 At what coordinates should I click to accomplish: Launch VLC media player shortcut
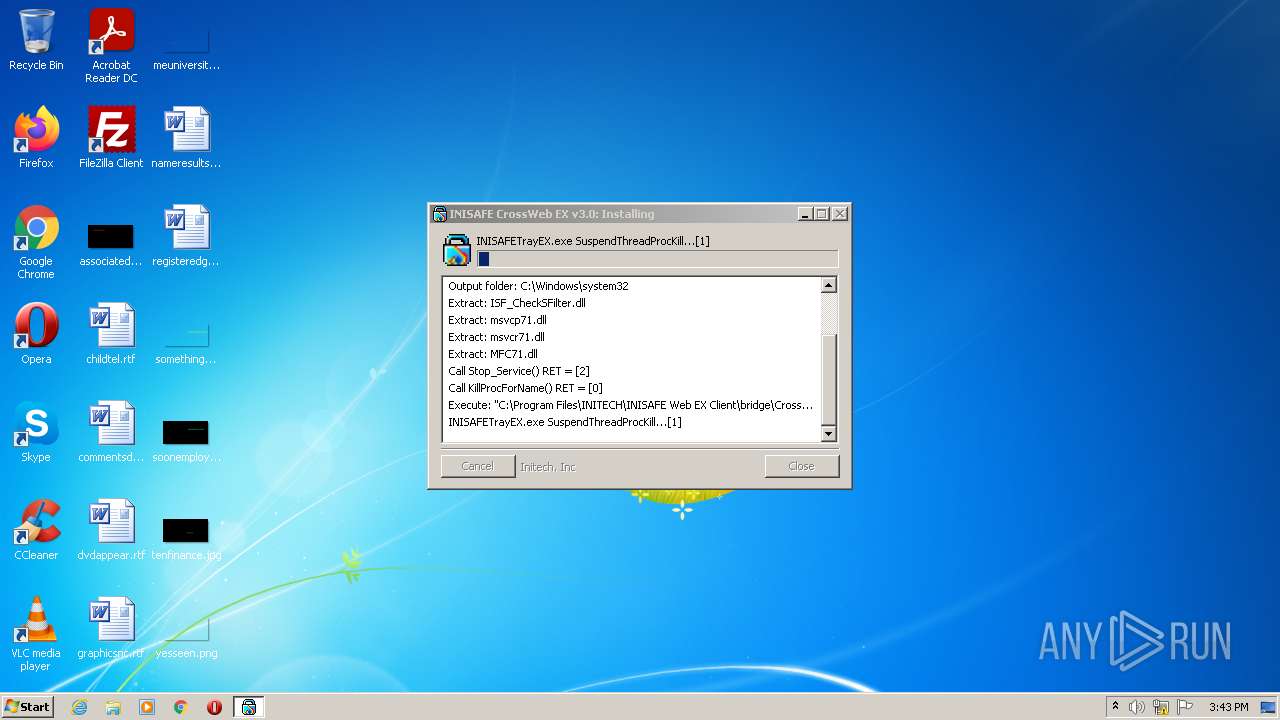click(36, 634)
